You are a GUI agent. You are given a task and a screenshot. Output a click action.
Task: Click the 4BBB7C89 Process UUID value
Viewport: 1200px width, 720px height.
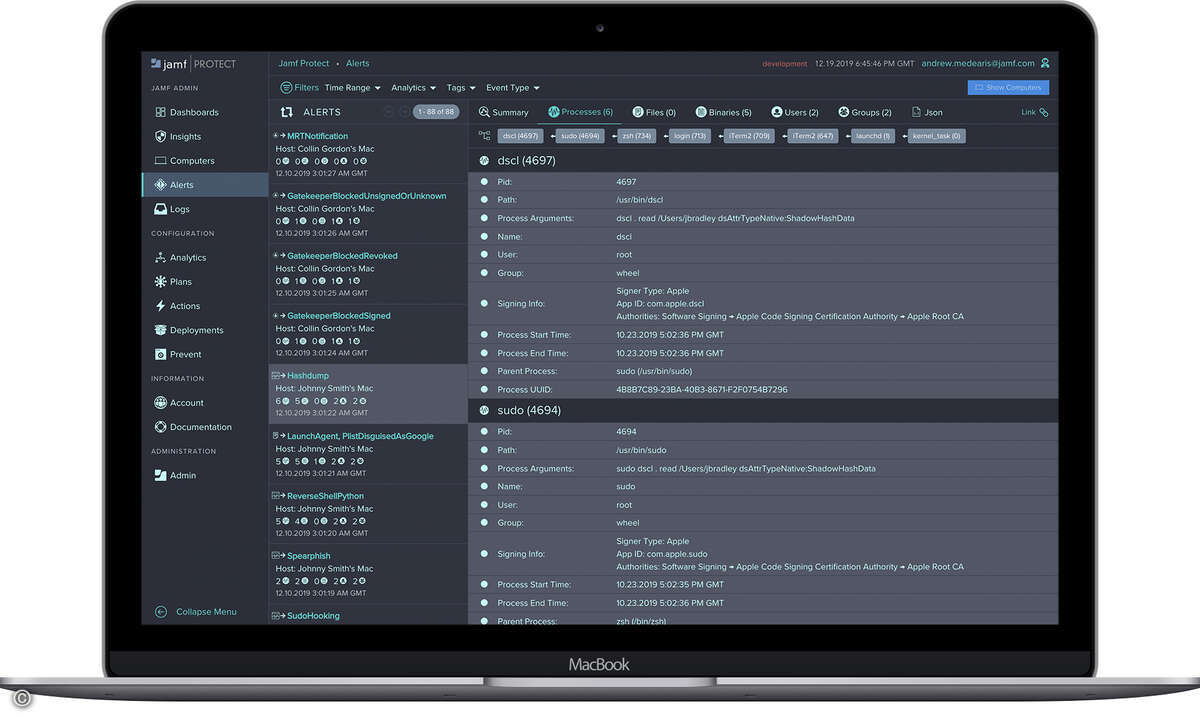(702, 390)
